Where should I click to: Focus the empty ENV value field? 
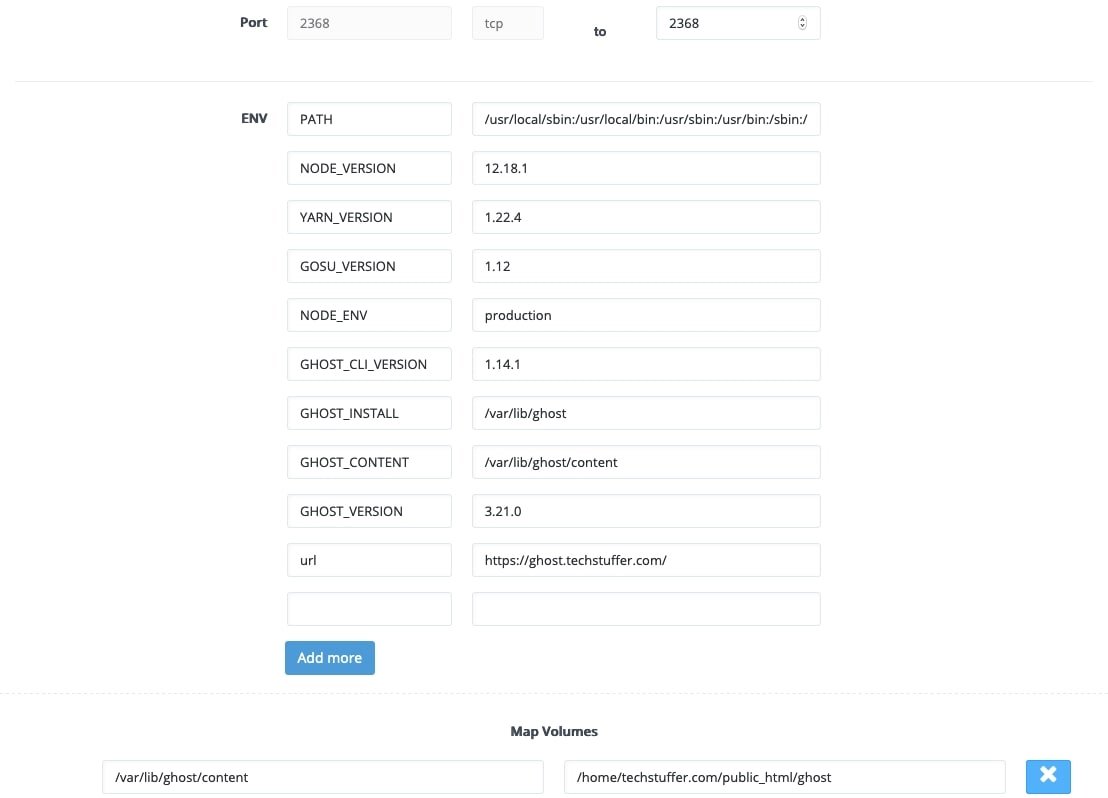[646, 609]
